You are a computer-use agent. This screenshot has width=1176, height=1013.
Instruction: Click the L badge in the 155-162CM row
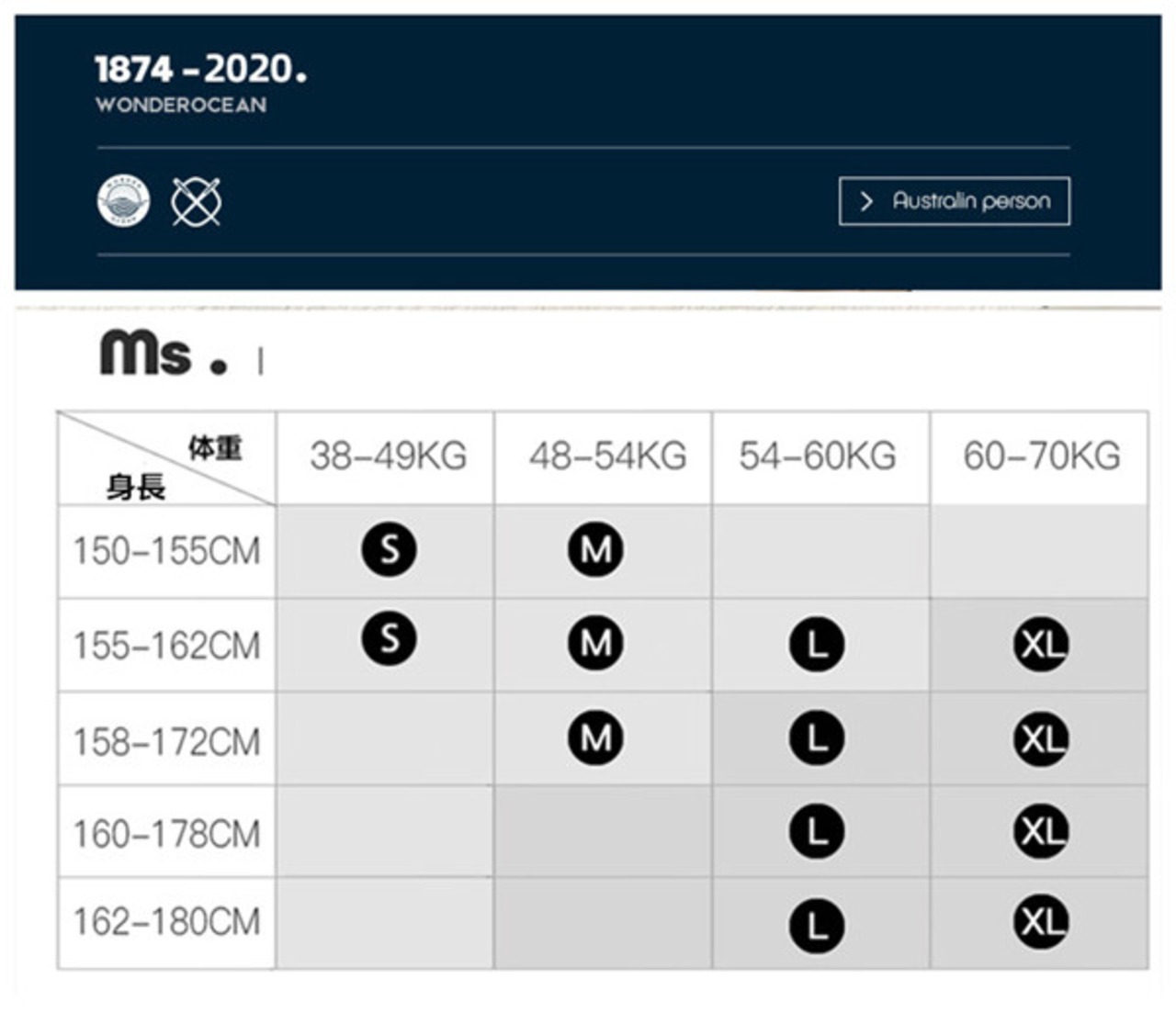click(x=817, y=645)
